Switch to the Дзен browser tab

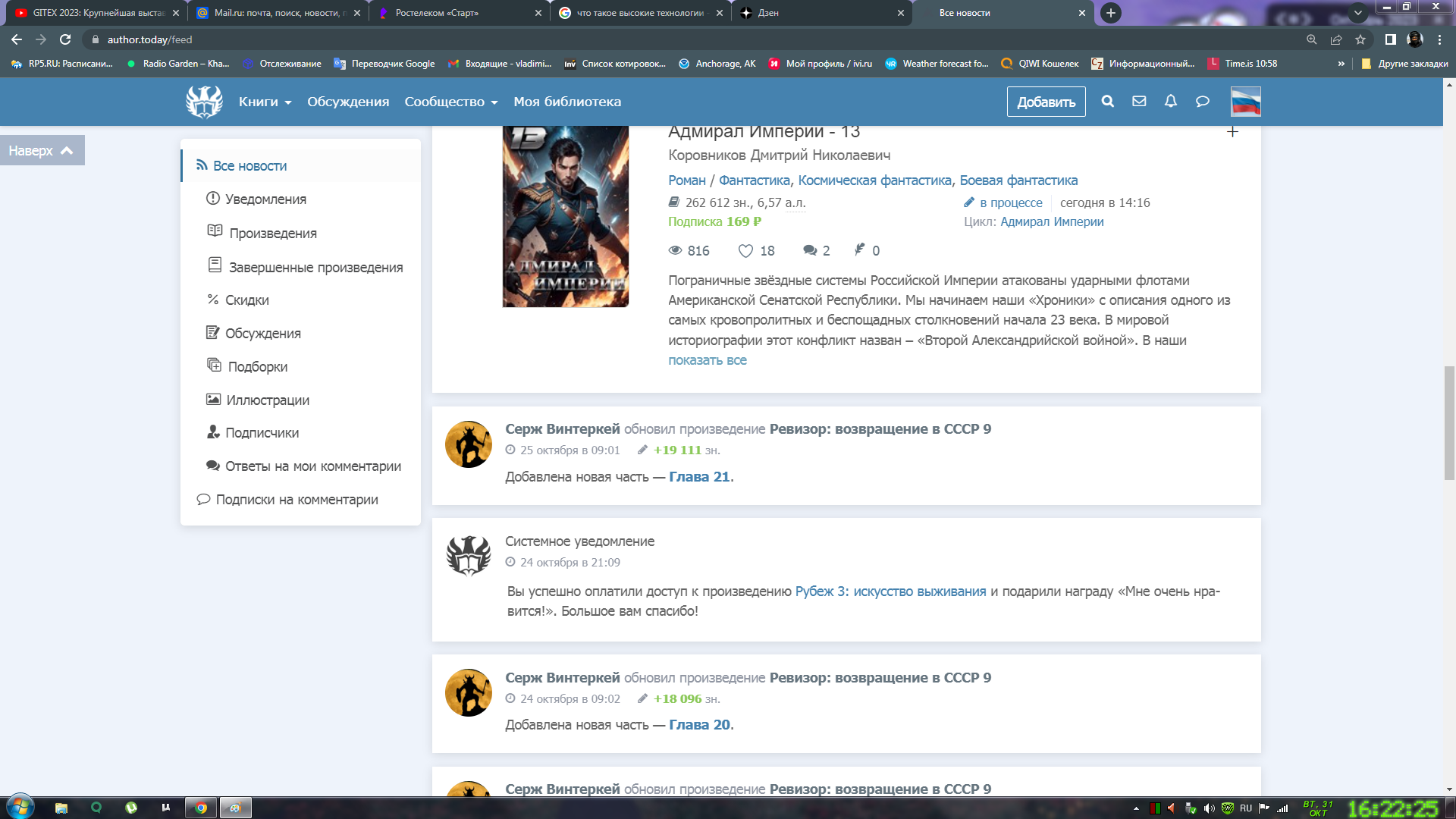[819, 13]
